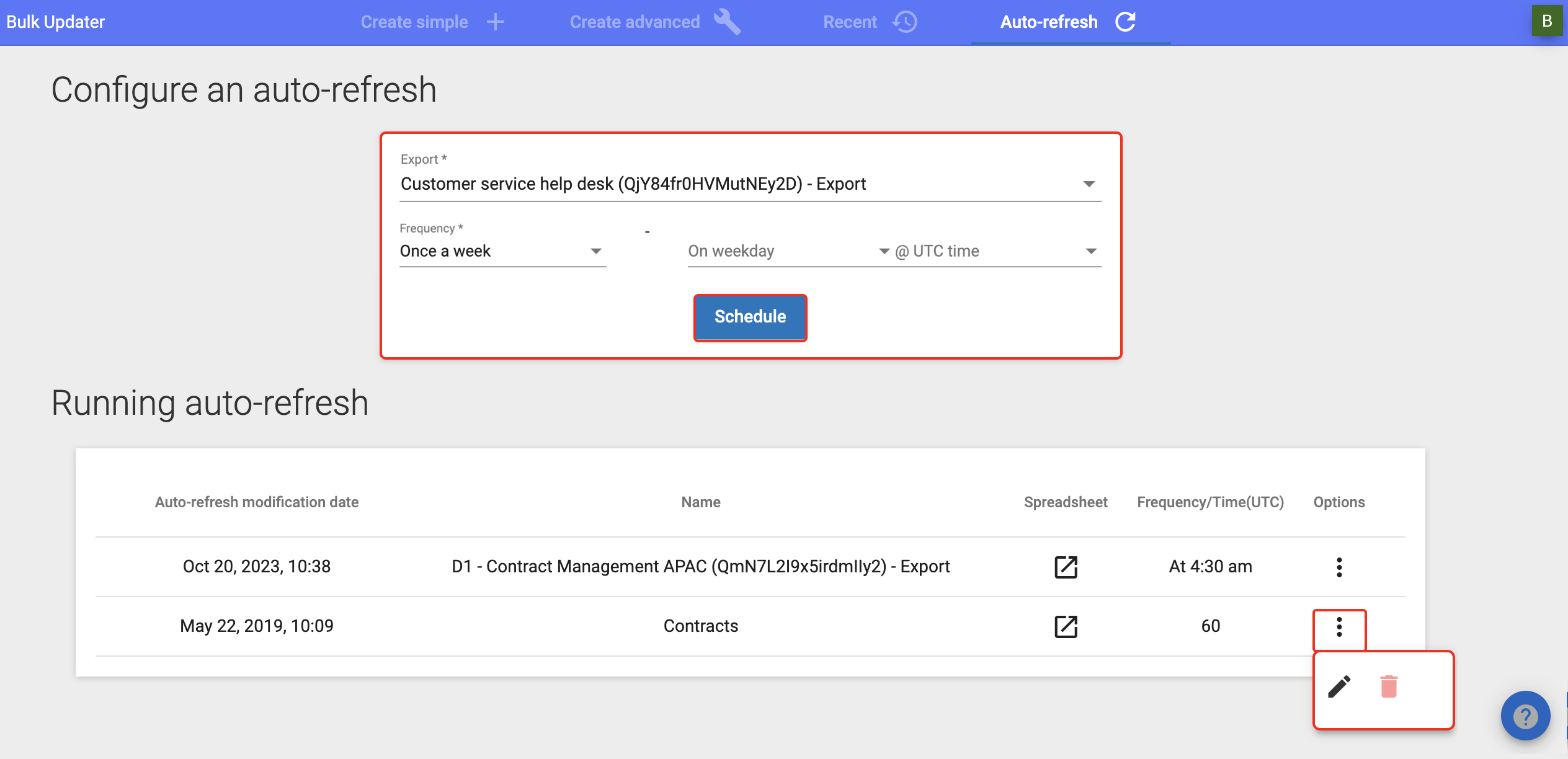
Task: Switch to the Recent tab
Action: pyautogui.click(x=870, y=22)
